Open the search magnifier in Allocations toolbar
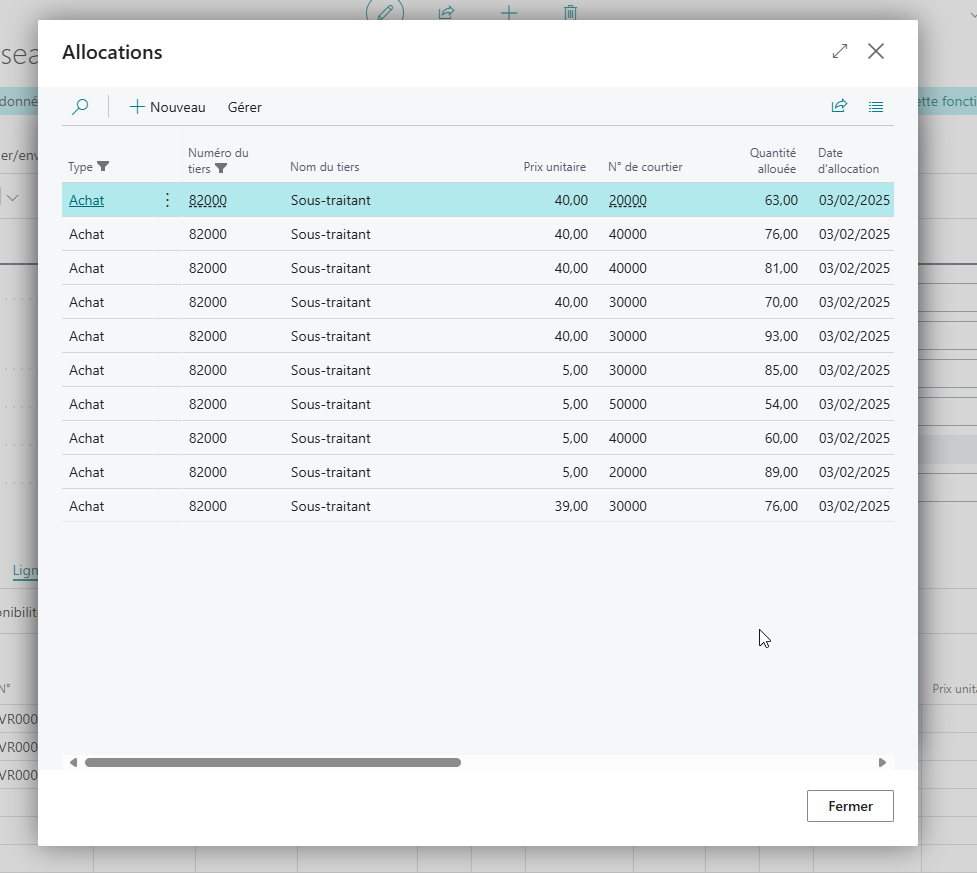This screenshot has height=873, width=977. point(80,107)
